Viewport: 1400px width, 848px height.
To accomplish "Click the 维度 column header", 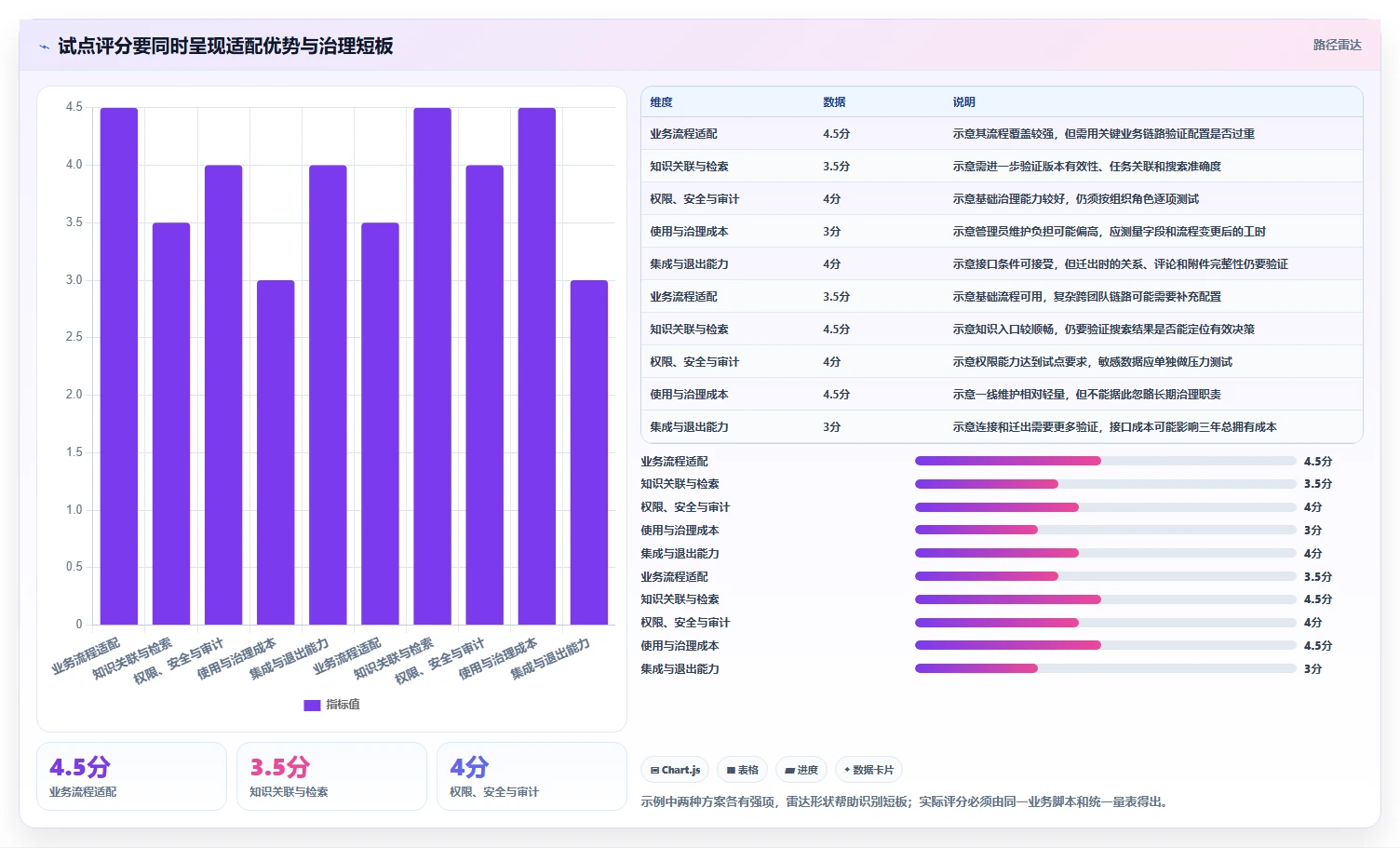I will [661, 102].
